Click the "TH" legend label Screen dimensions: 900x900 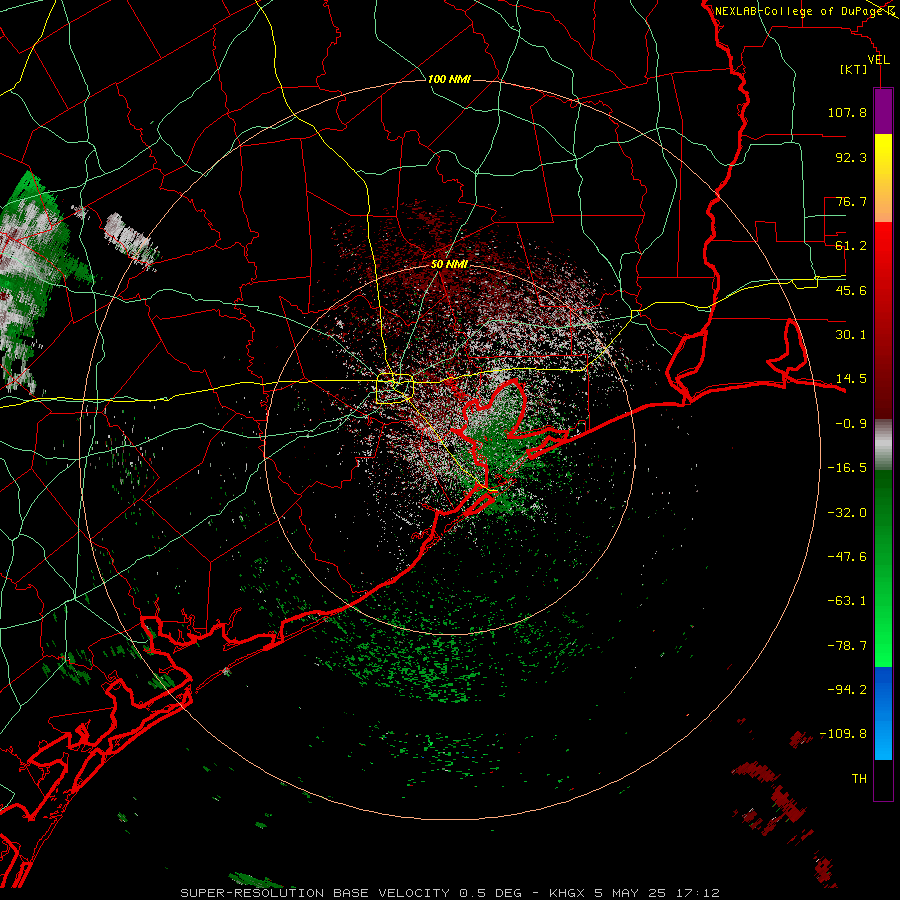pos(859,779)
